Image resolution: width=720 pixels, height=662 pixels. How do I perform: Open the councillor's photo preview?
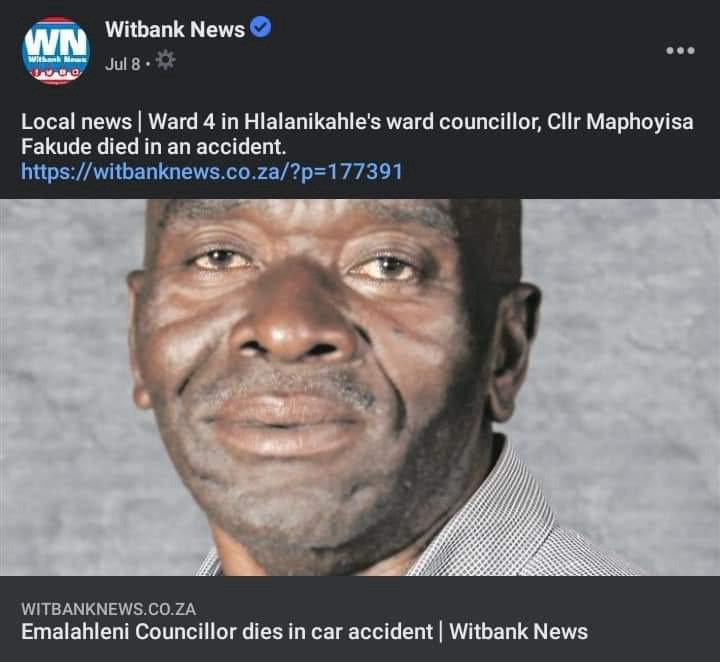click(x=360, y=387)
